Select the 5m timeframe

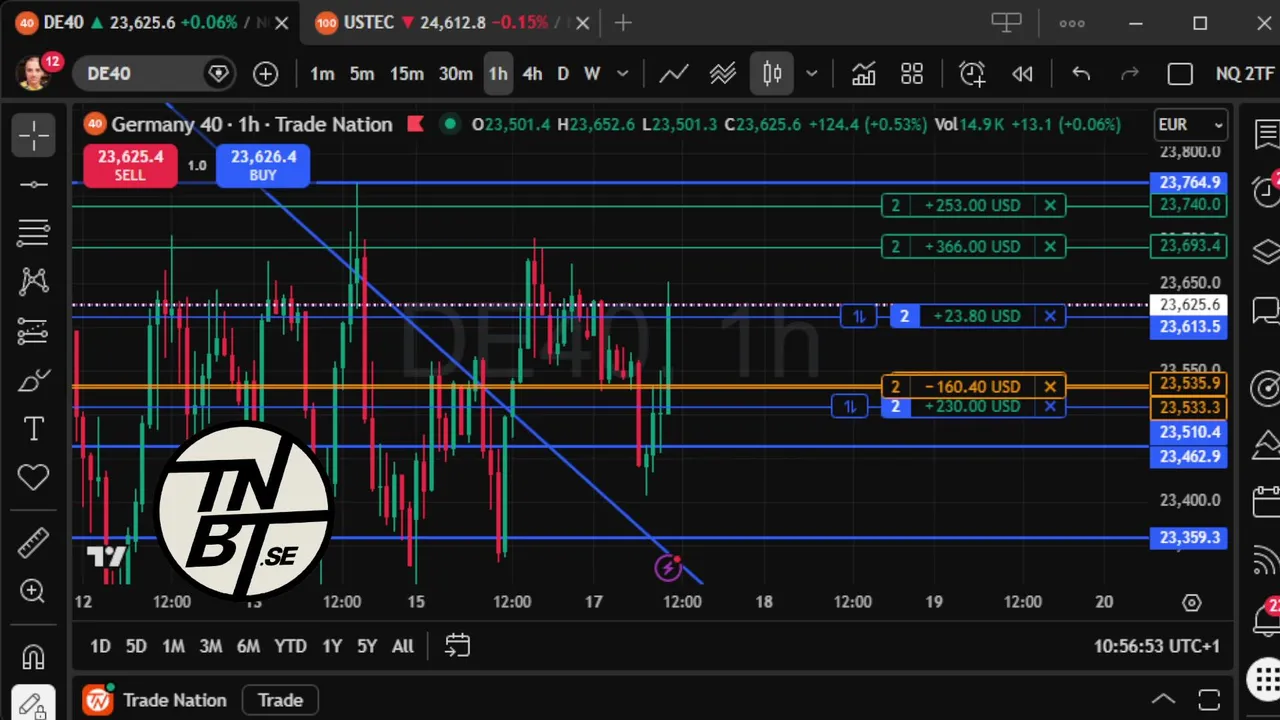tap(361, 73)
